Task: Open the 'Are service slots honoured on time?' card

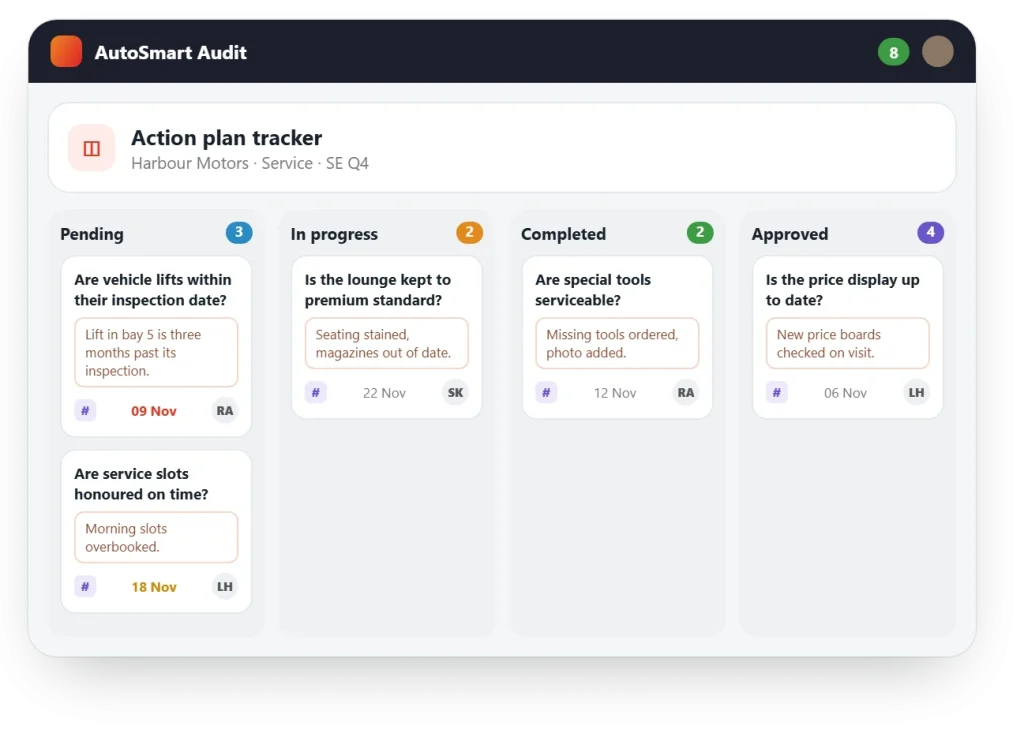Action: tap(156, 531)
